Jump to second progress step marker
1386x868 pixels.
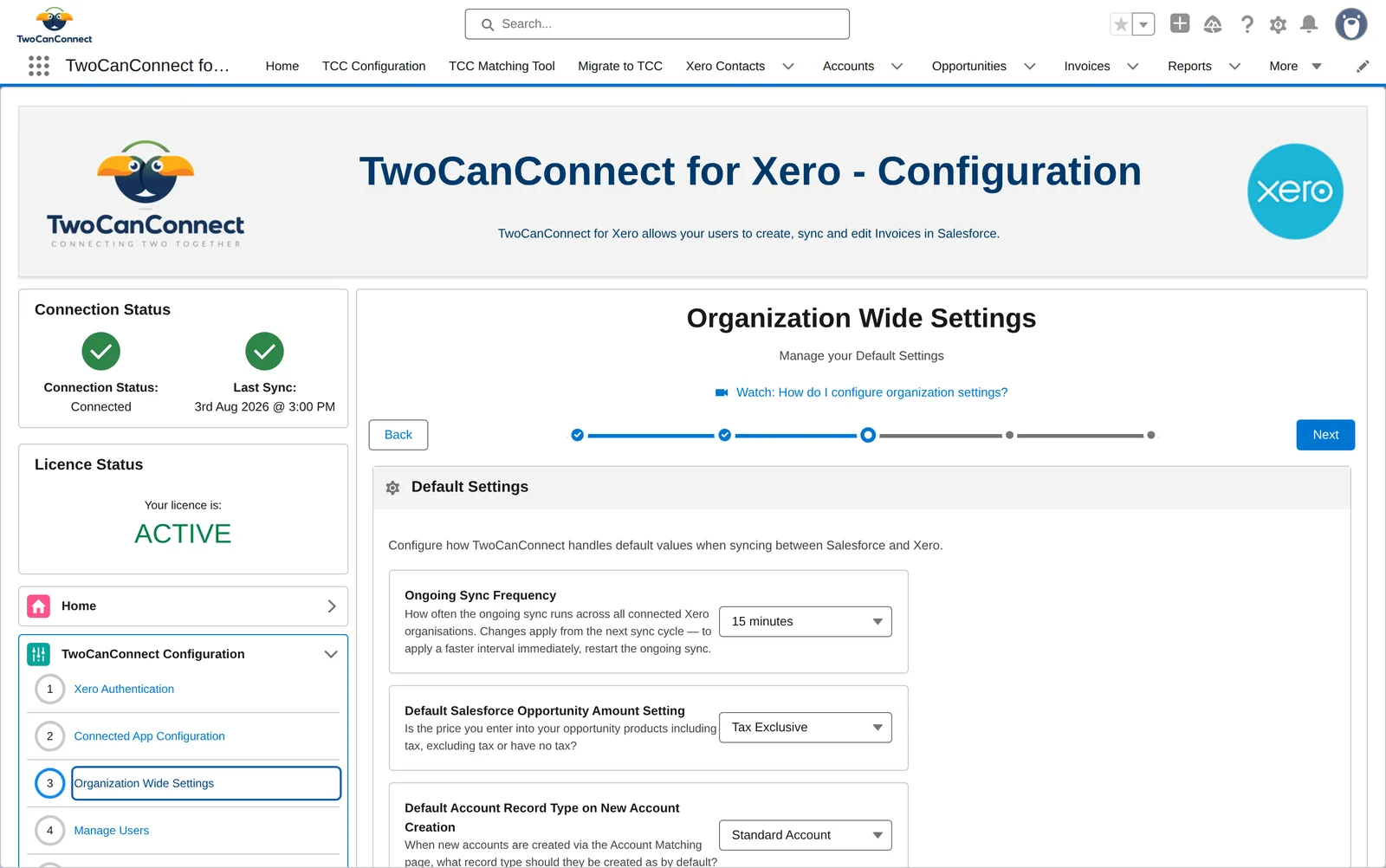coord(724,435)
